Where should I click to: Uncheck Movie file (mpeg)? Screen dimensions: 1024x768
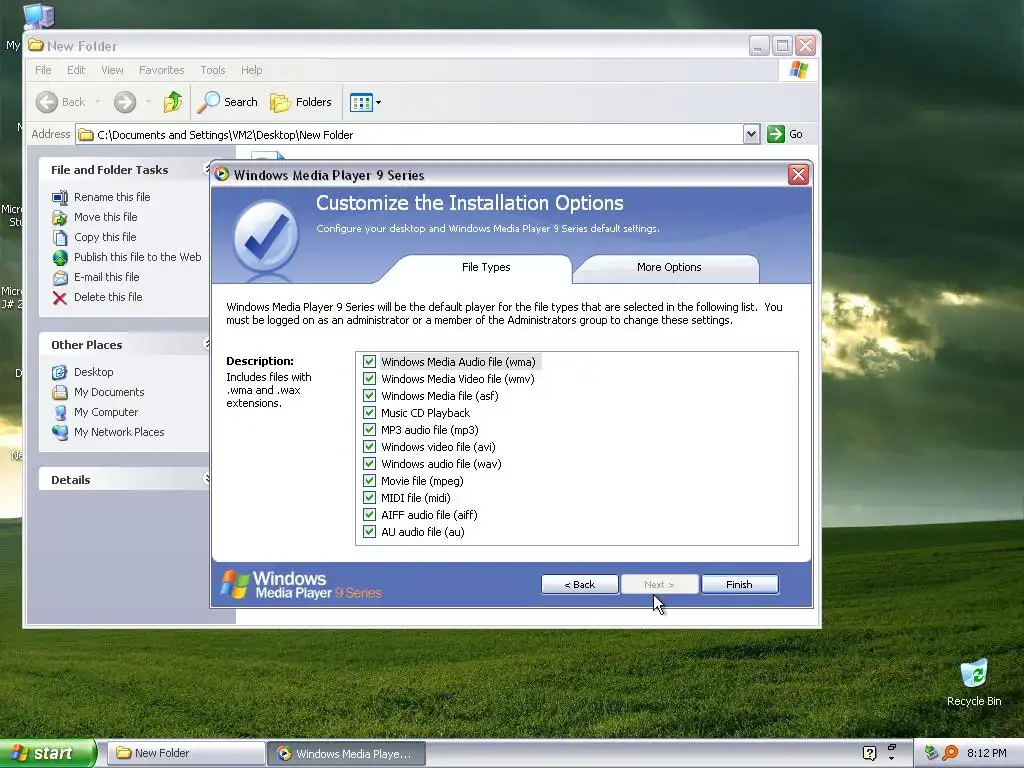click(x=370, y=481)
